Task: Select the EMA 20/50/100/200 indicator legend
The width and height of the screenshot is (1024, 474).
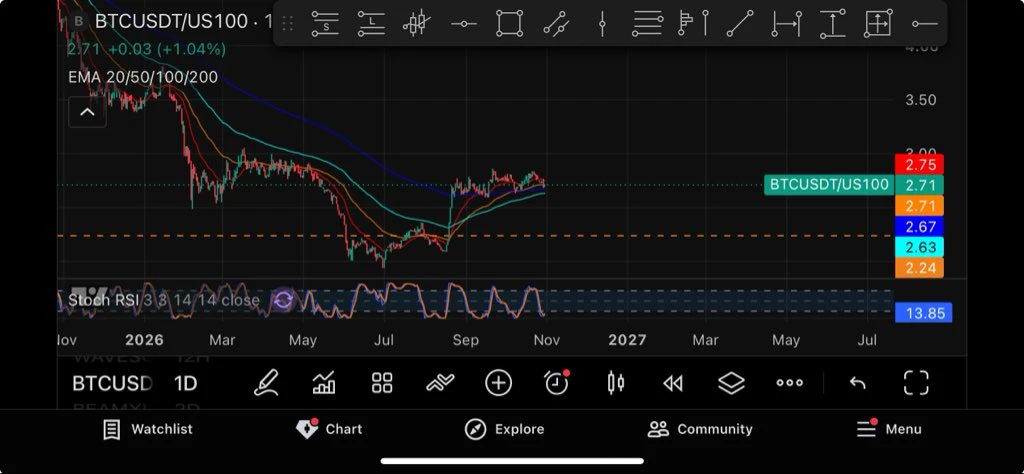Action: tap(143, 77)
